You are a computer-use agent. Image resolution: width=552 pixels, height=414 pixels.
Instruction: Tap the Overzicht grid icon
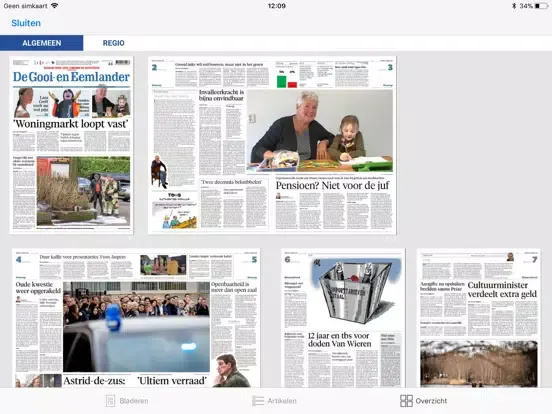click(x=406, y=401)
